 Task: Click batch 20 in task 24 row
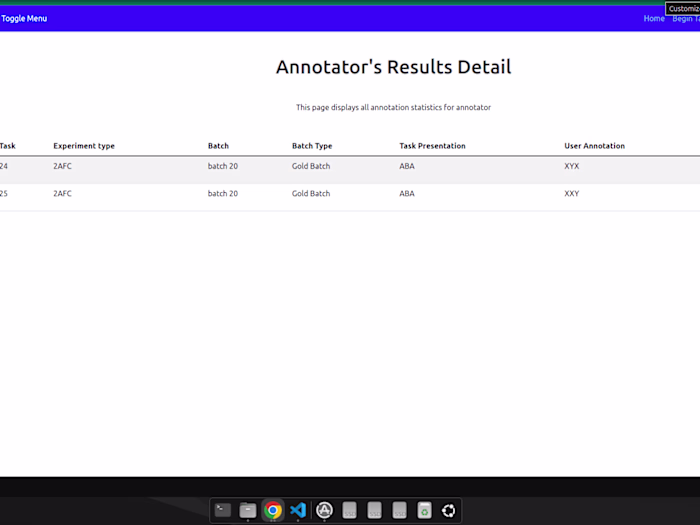point(223,166)
